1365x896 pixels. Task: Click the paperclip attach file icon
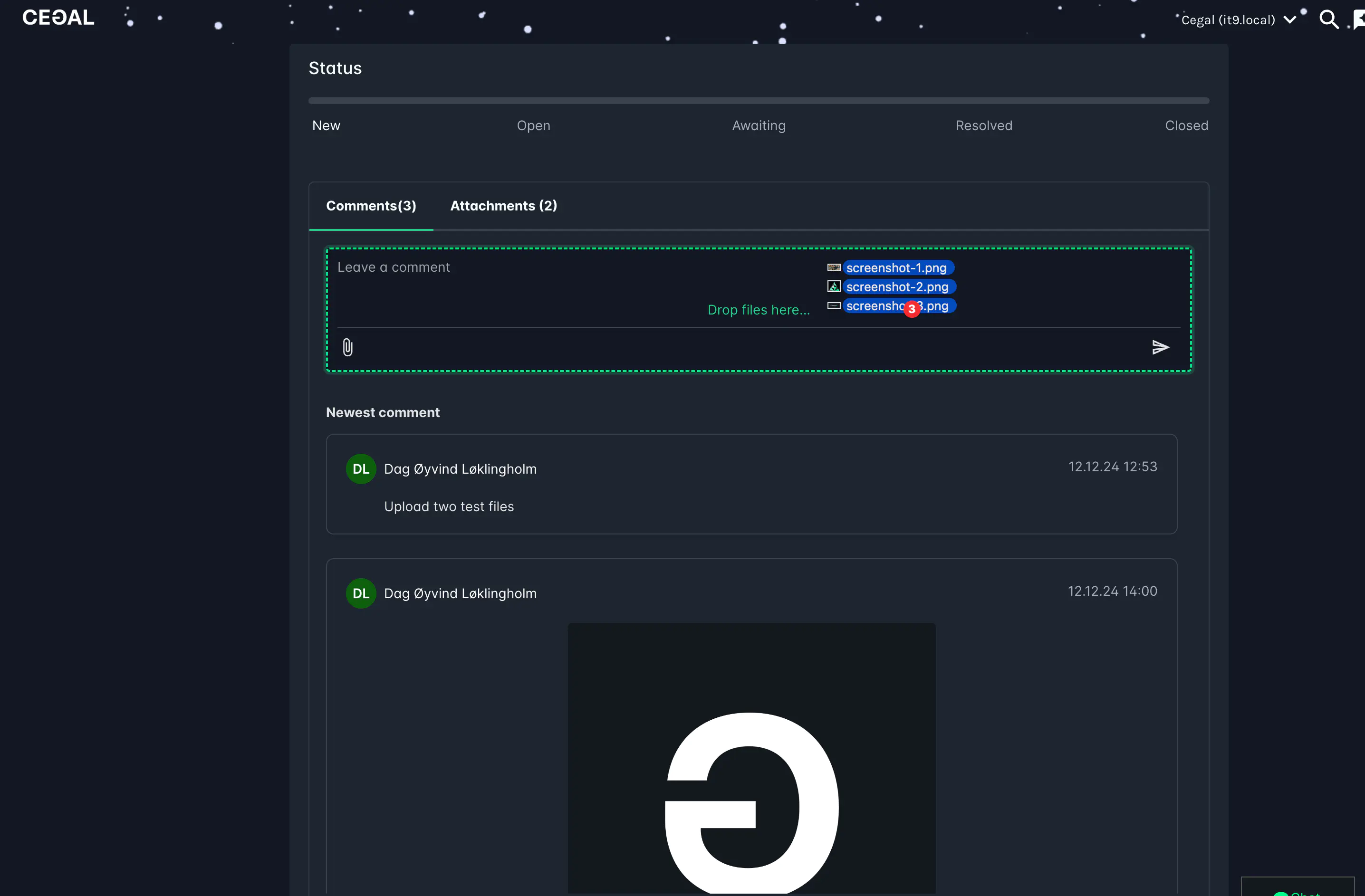tap(347, 347)
